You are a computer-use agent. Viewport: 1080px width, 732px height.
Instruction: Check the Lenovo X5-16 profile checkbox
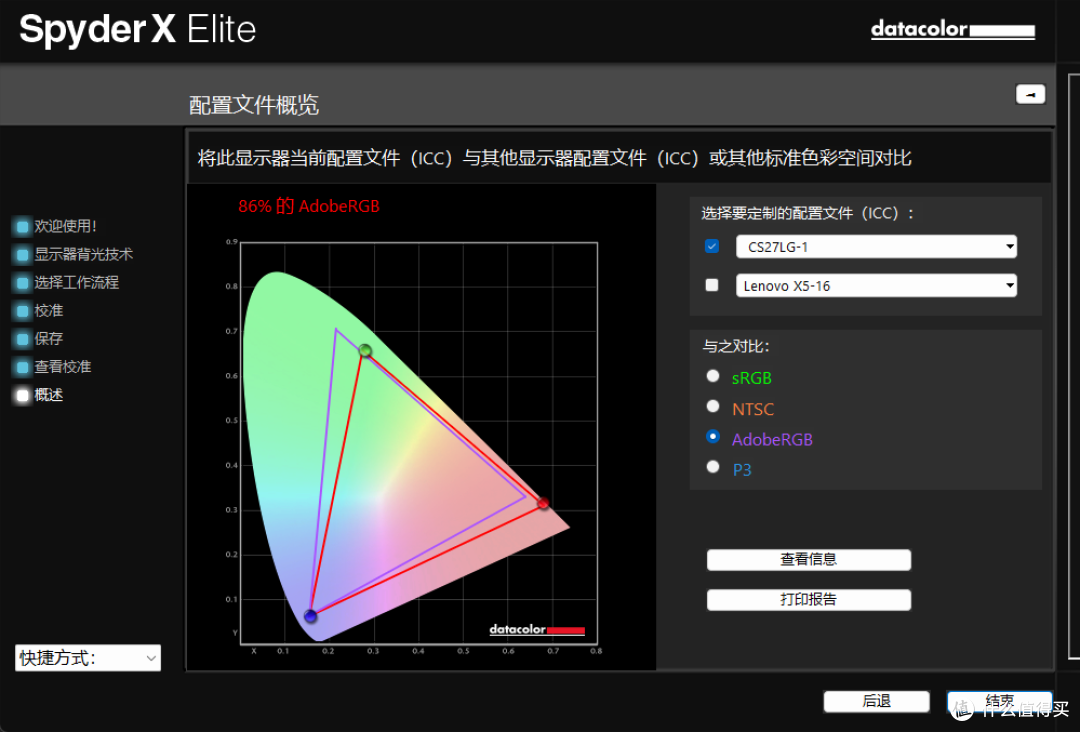712,285
